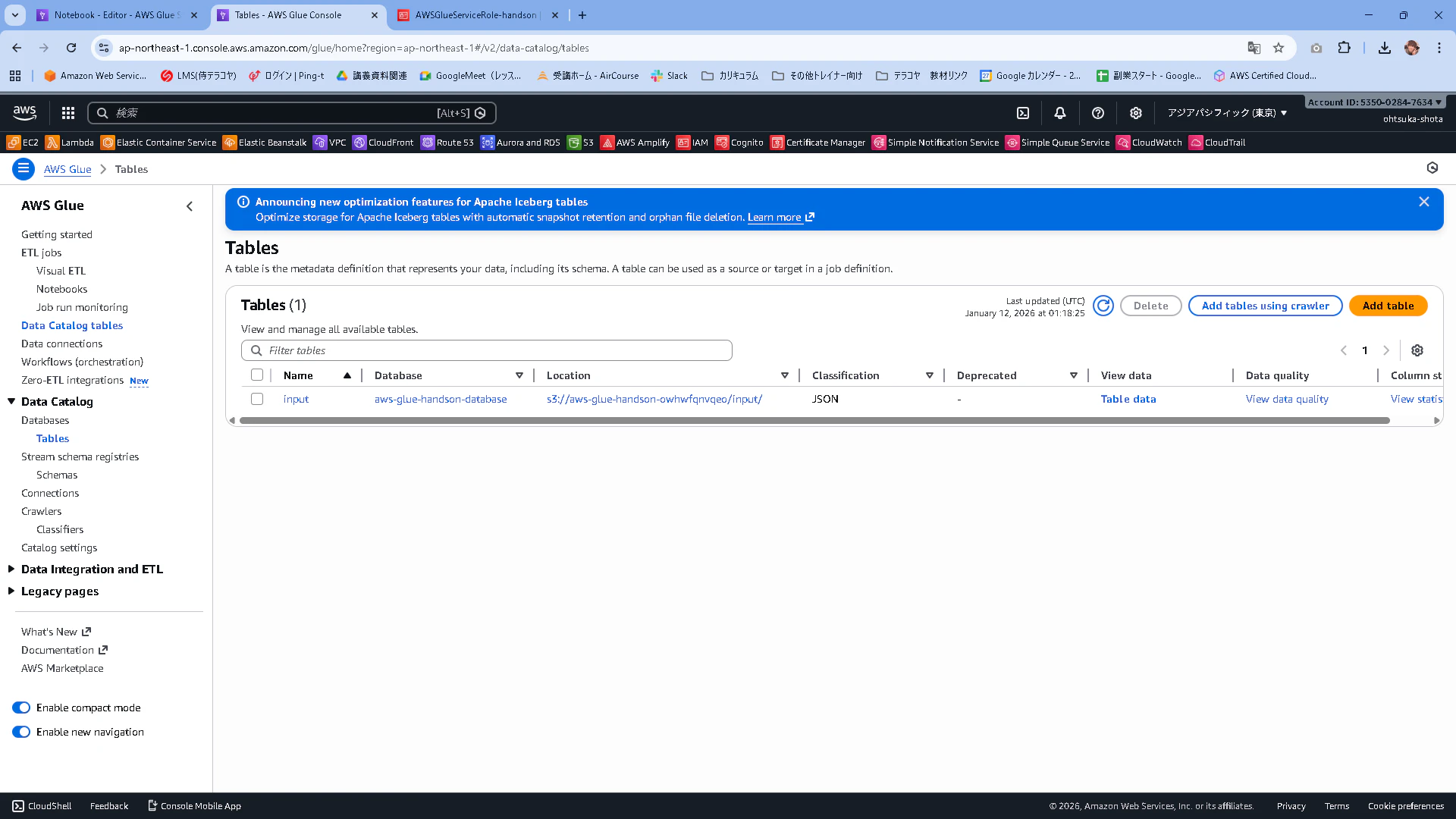The image size is (1456, 819).
Task: Refresh the tables list
Action: [1103, 306]
